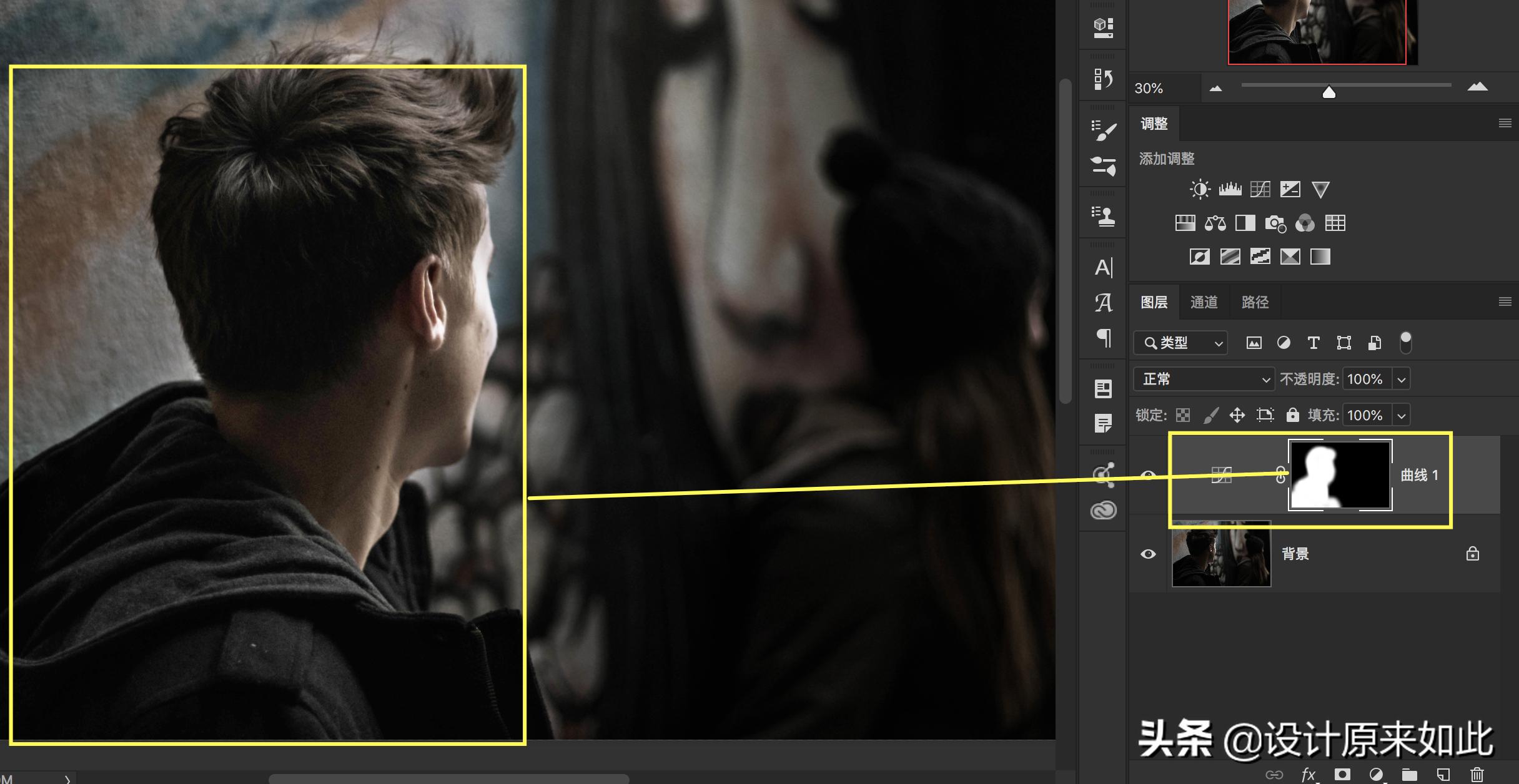Open the 类型 filter kind dropdown
Screen dimensions: 1519x784
1180,343
